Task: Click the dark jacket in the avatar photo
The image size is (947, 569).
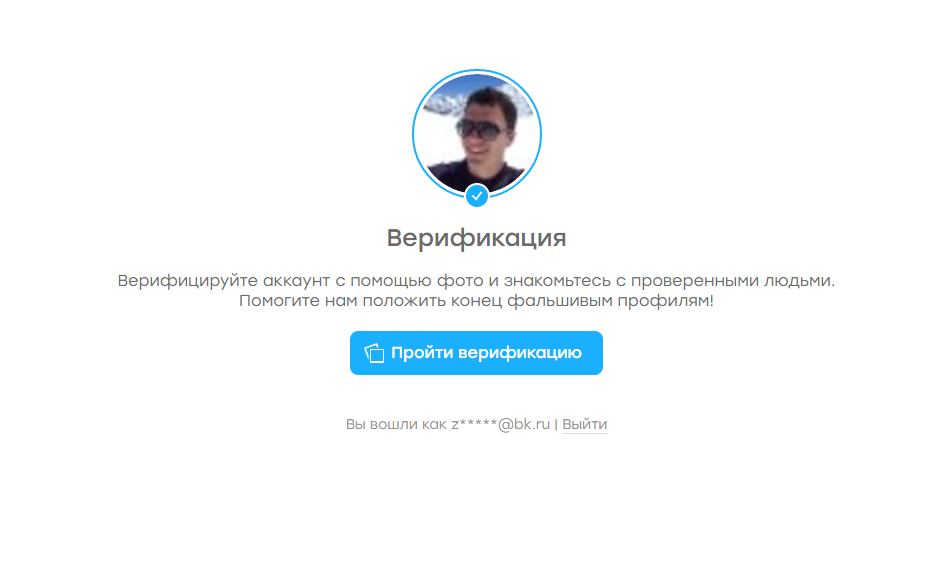Action: click(x=477, y=175)
